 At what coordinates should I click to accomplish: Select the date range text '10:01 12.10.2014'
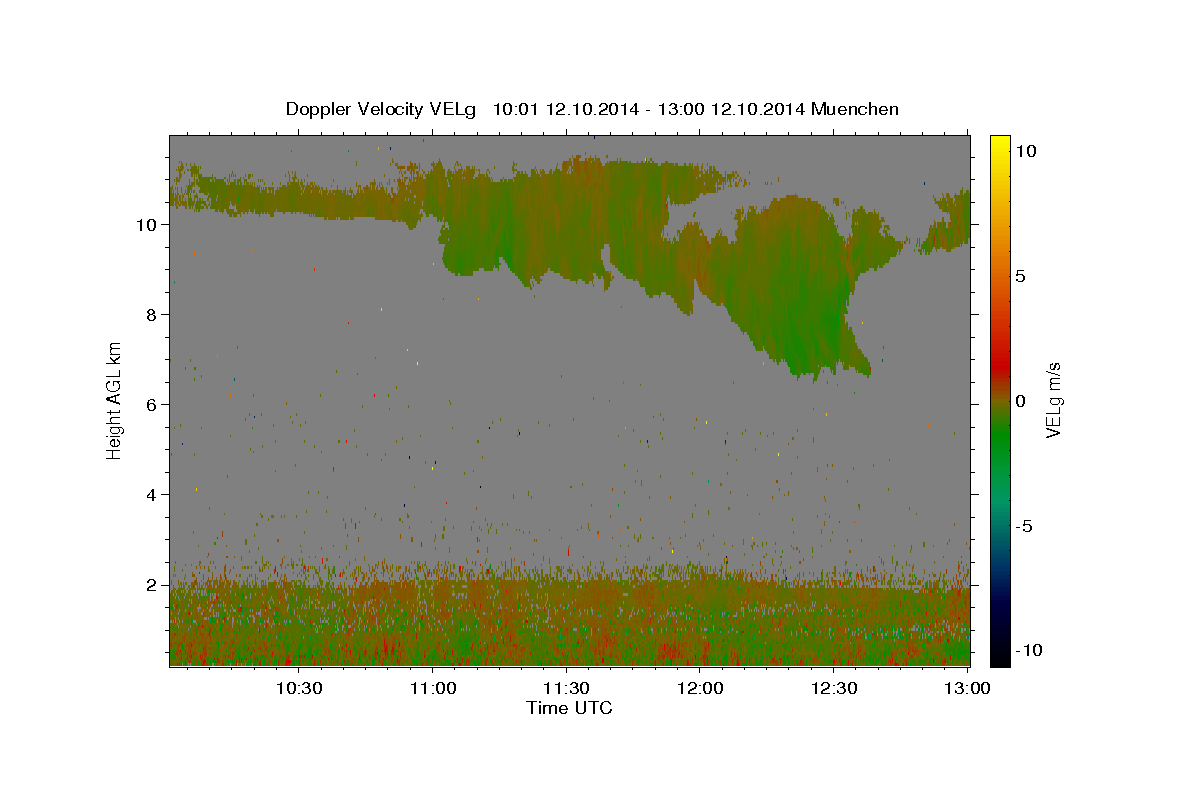tap(564, 108)
